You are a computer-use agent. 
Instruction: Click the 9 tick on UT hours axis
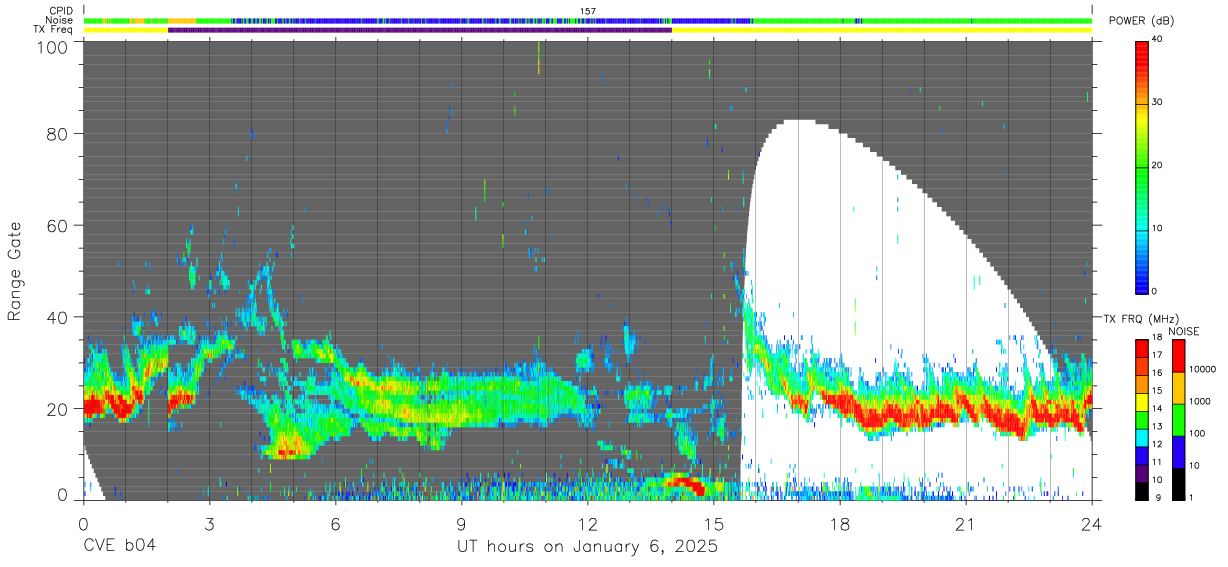pyautogui.click(x=462, y=523)
